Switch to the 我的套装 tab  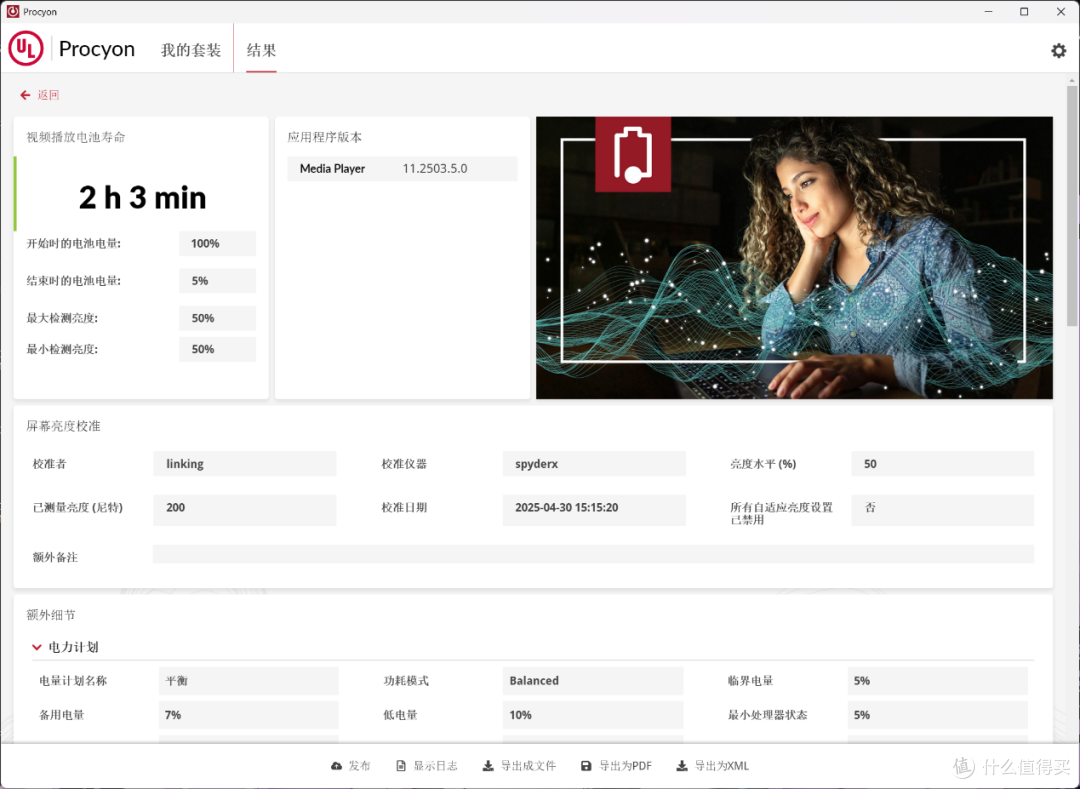coord(190,49)
